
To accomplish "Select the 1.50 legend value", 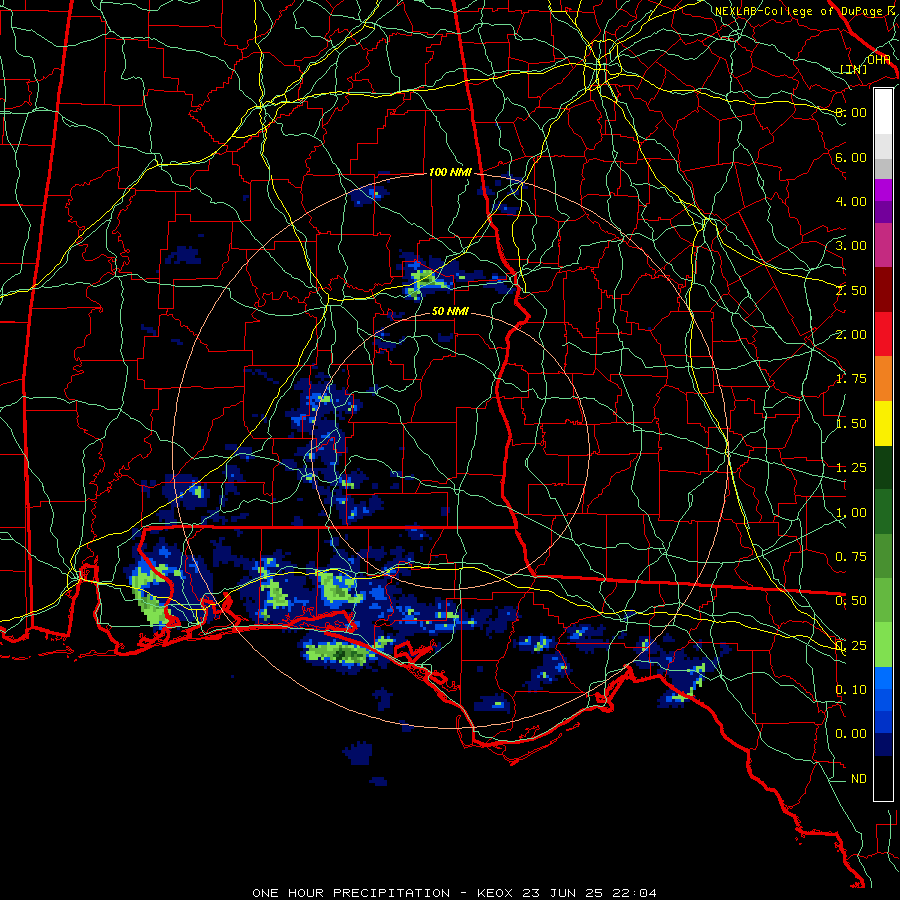I will pyautogui.click(x=851, y=424).
